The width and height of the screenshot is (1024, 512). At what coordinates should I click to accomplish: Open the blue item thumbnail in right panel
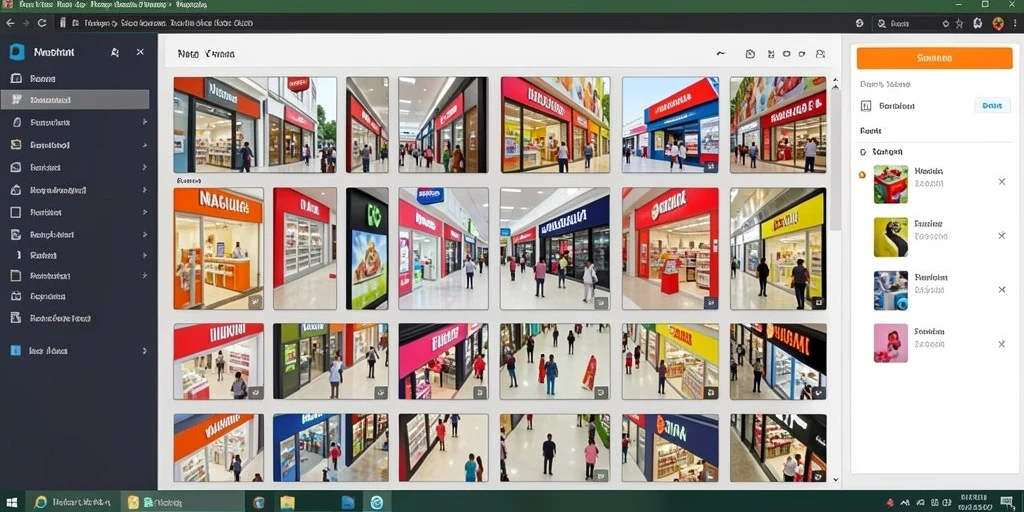pos(891,291)
